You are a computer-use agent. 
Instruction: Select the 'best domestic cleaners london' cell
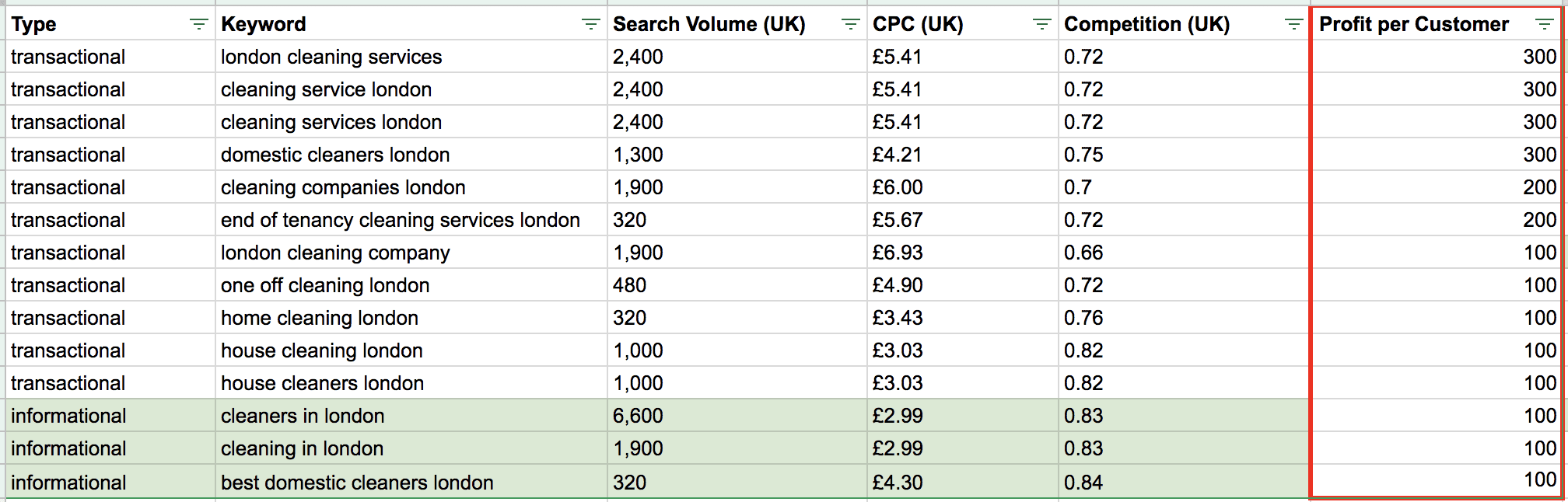357,483
